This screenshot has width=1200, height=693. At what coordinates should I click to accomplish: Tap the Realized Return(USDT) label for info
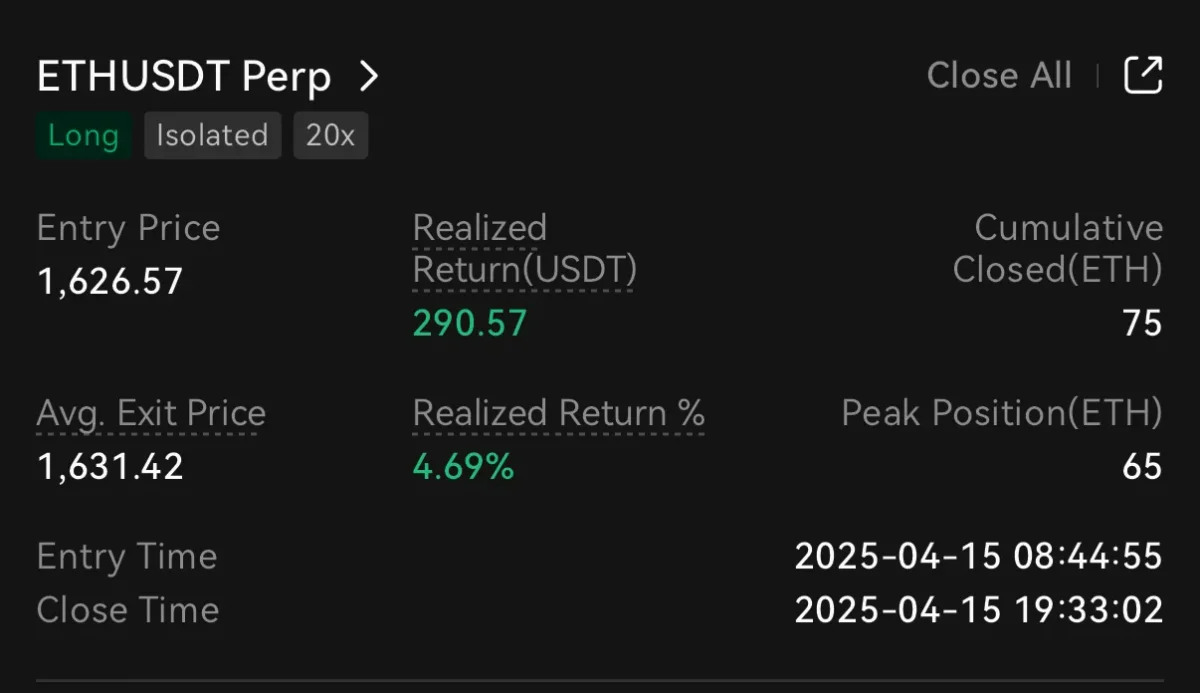524,249
